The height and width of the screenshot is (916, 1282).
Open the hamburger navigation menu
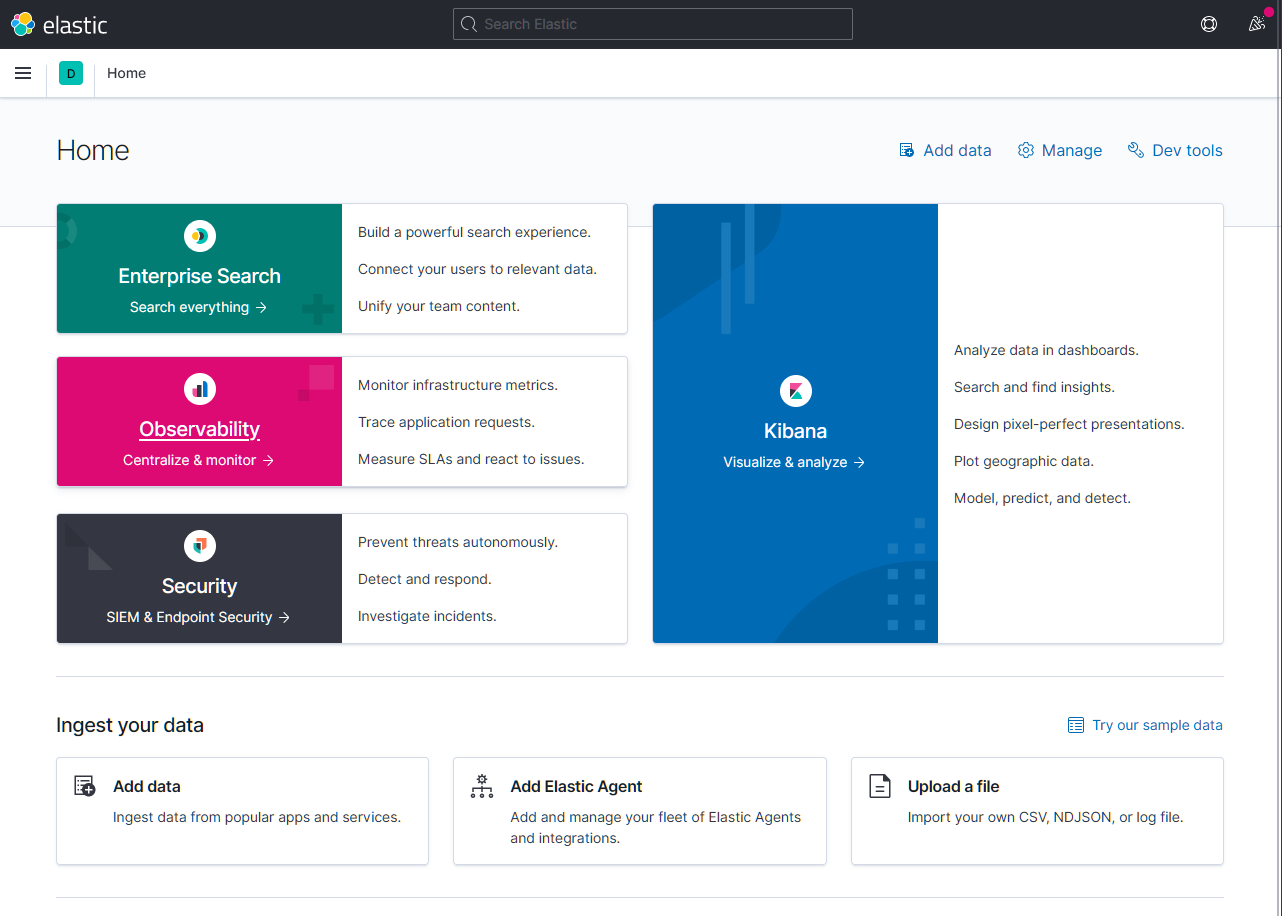click(23, 72)
